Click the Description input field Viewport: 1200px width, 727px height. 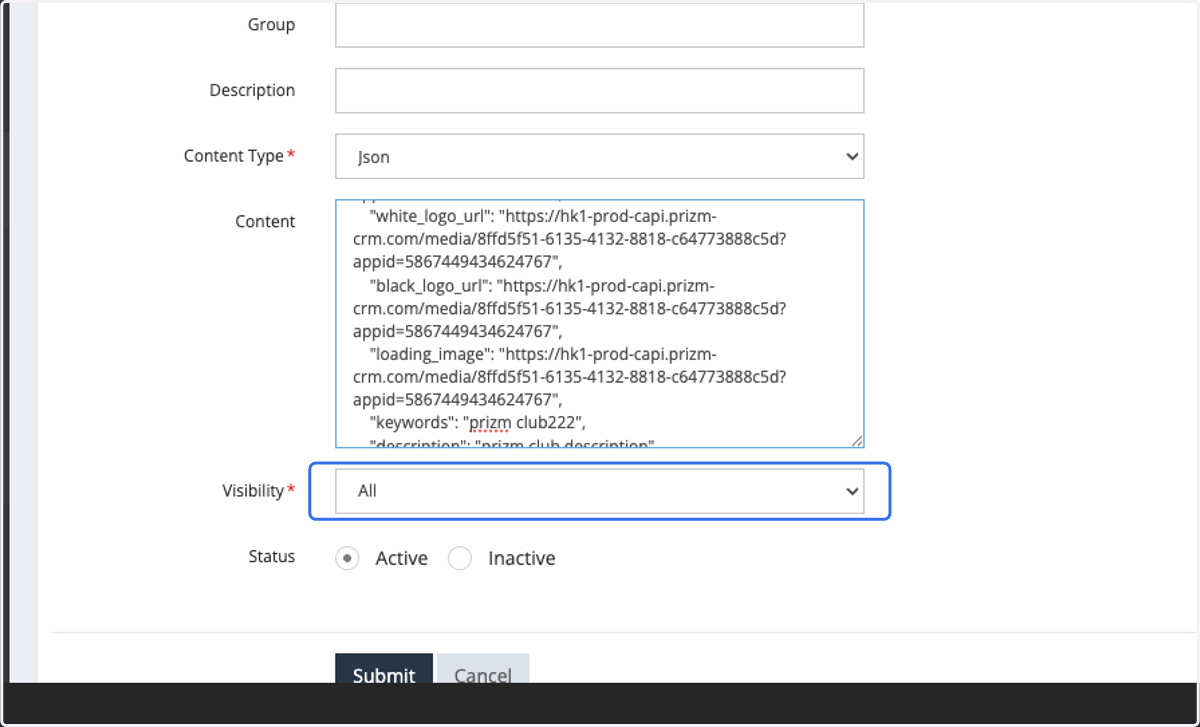click(x=599, y=90)
